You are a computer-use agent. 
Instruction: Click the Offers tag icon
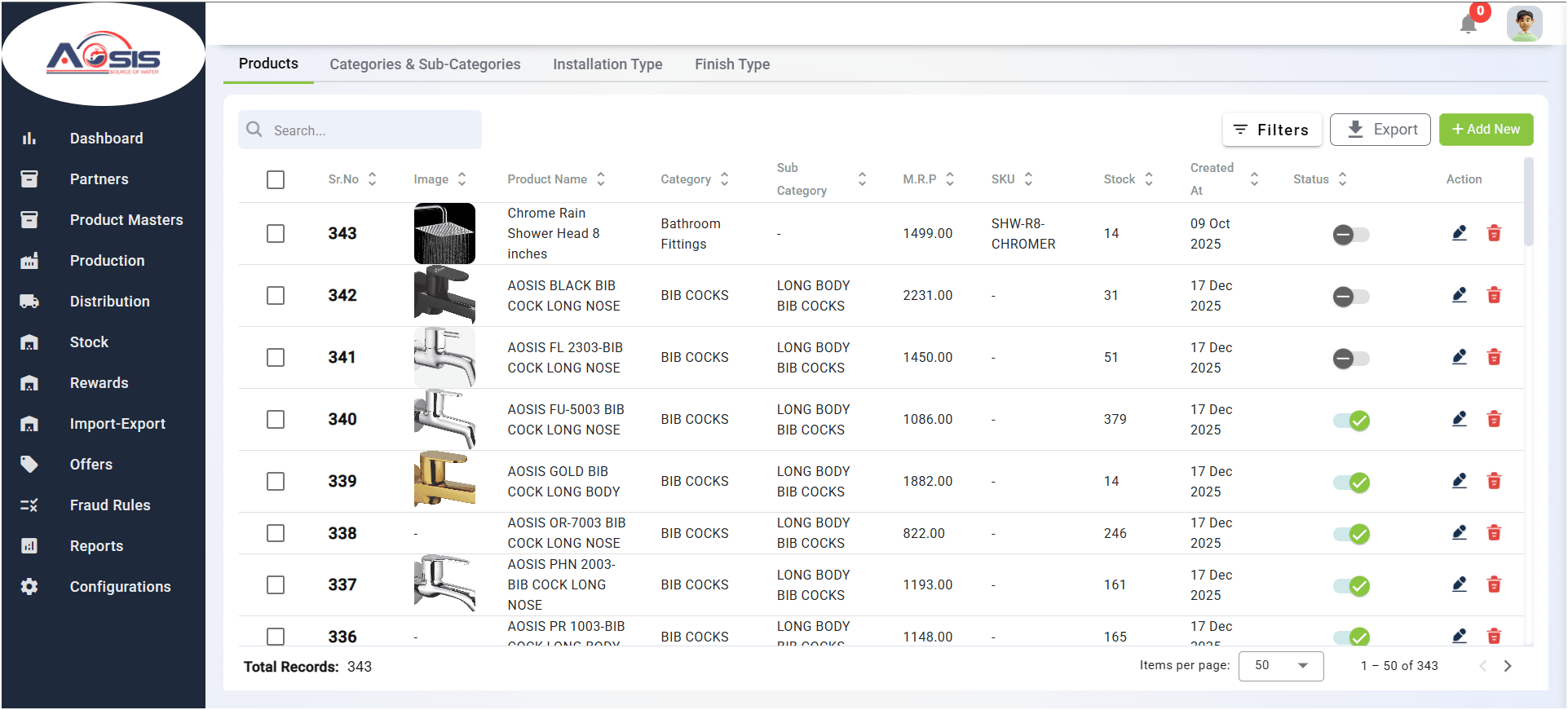click(29, 465)
